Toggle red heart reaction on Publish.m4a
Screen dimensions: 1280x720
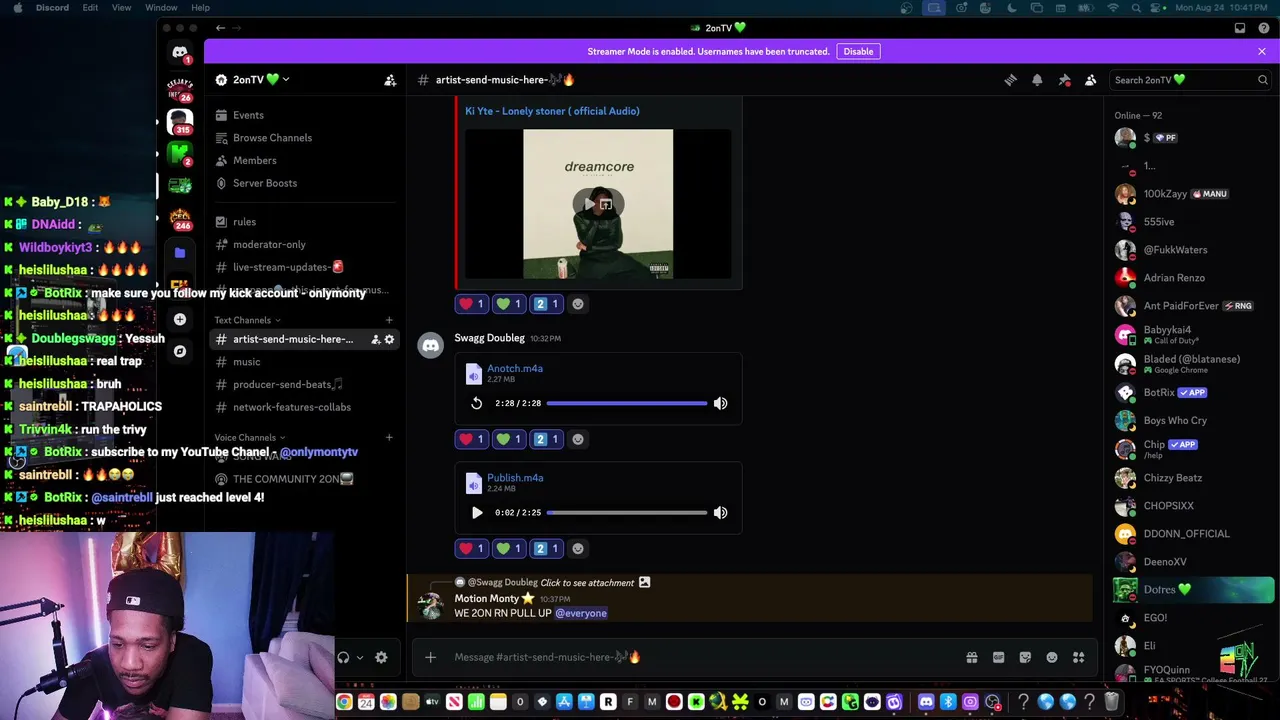click(x=471, y=548)
